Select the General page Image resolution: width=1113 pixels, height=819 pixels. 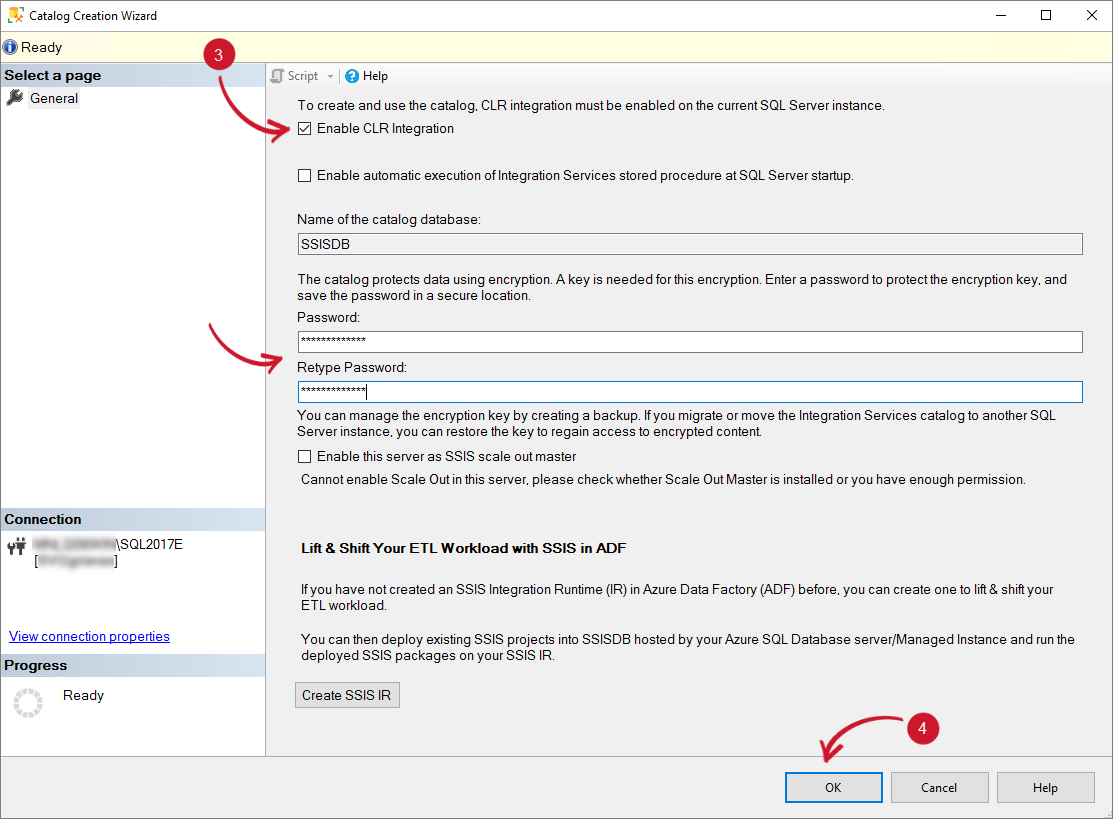(54, 98)
